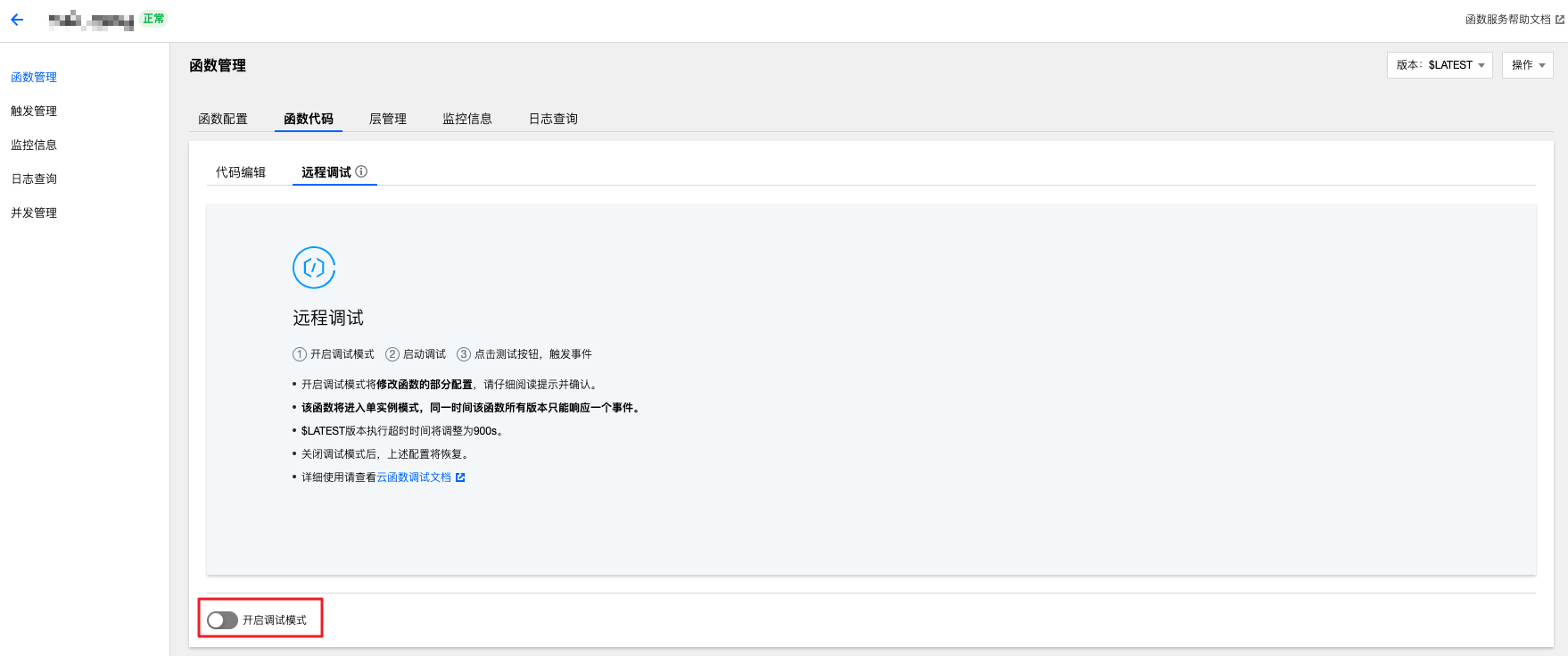
Task: Open the 监控信息 tab
Action: [467, 119]
